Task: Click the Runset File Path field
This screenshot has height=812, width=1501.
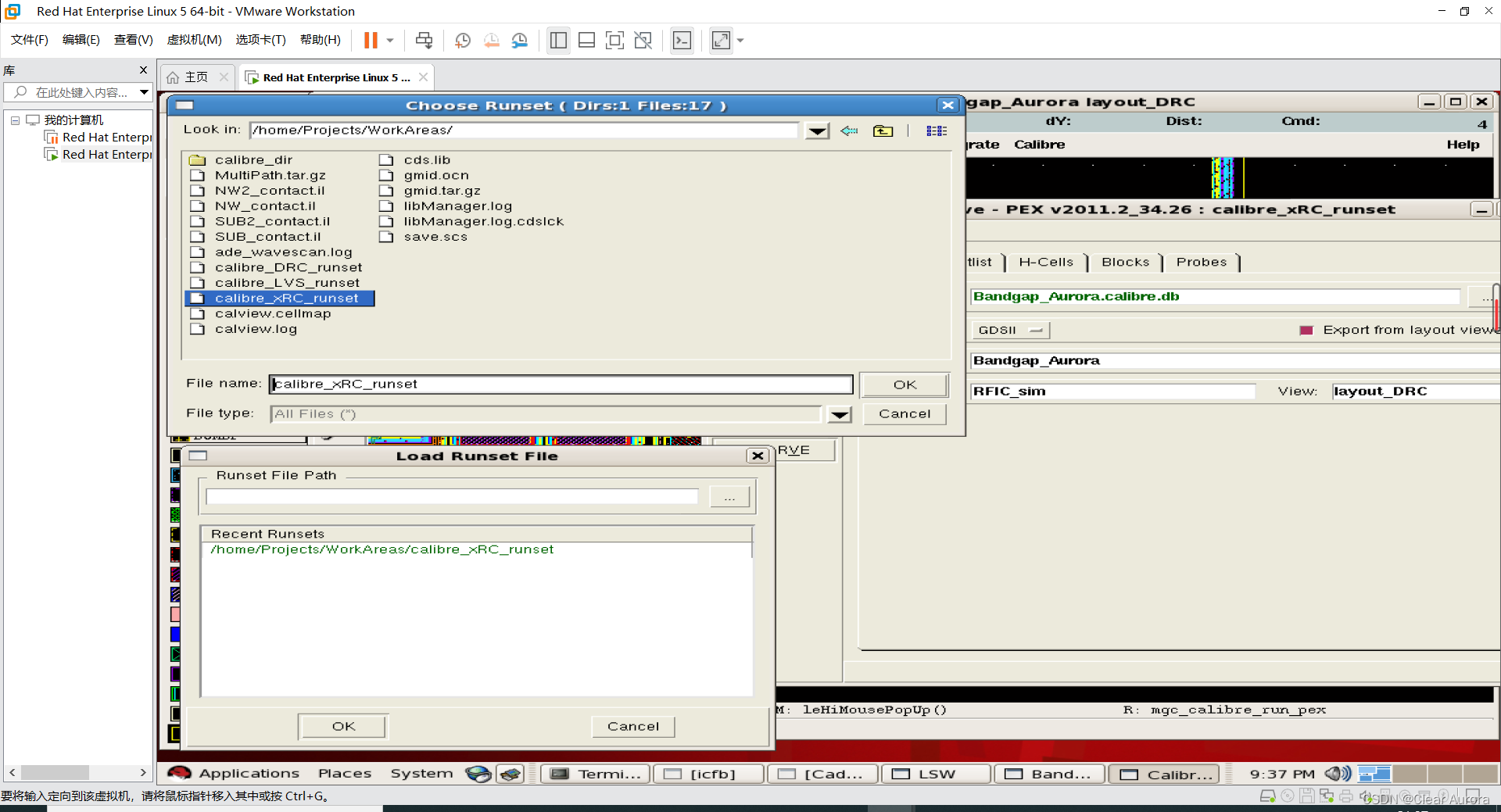Action: pyautogui.click(x=452, y=496)
